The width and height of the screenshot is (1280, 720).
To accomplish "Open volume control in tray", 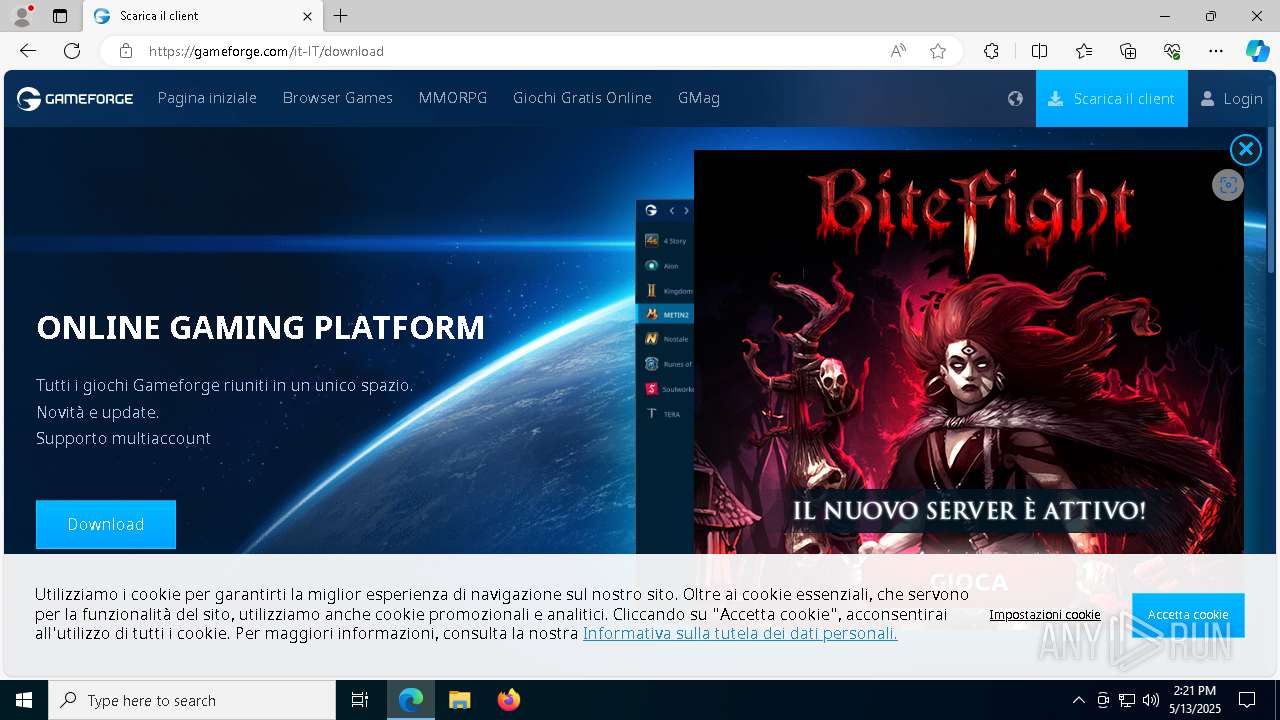I will pyautogui.click(x=1151, y=700).
